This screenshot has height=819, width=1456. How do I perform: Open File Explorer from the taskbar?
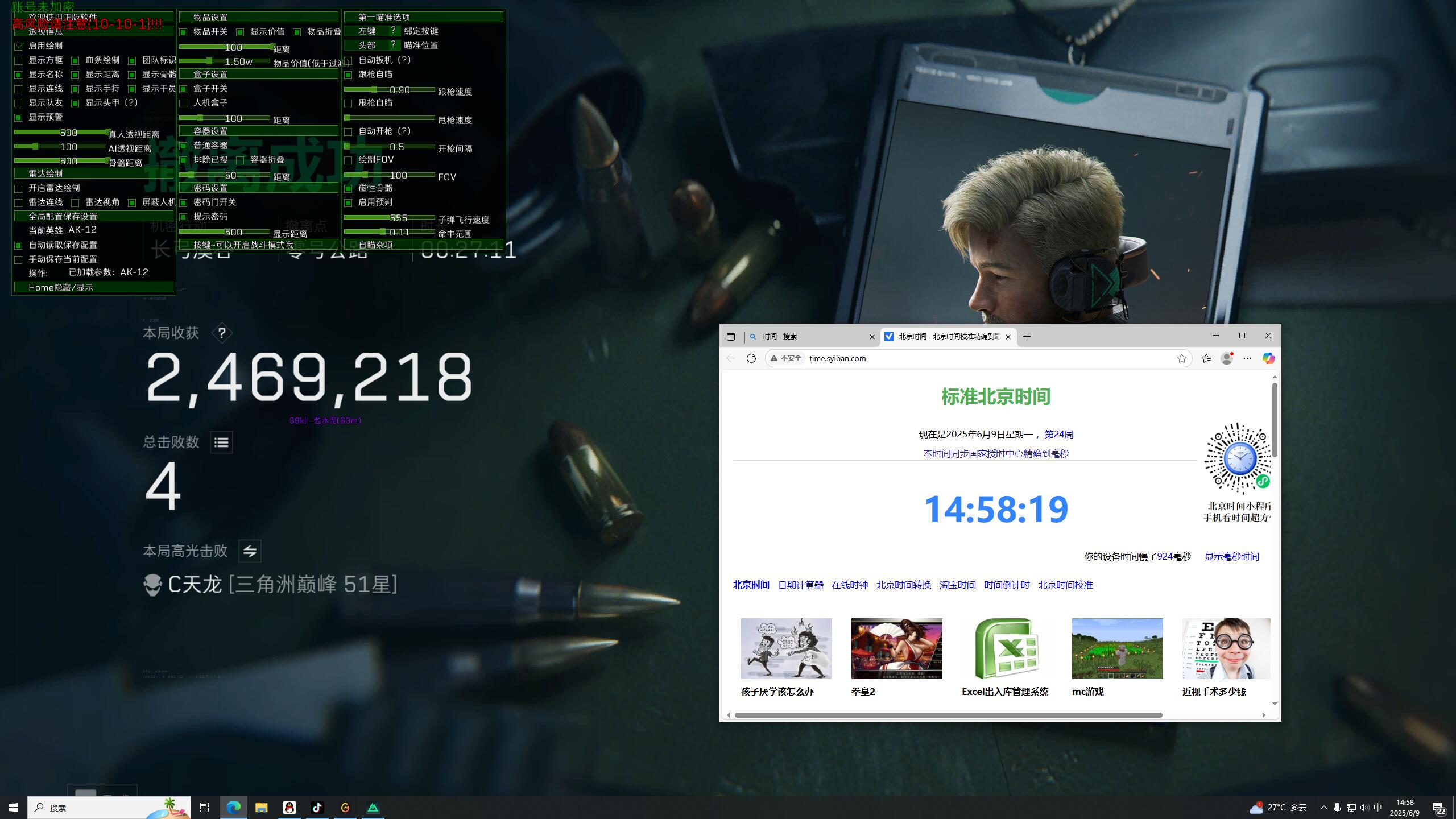(261, 807)
